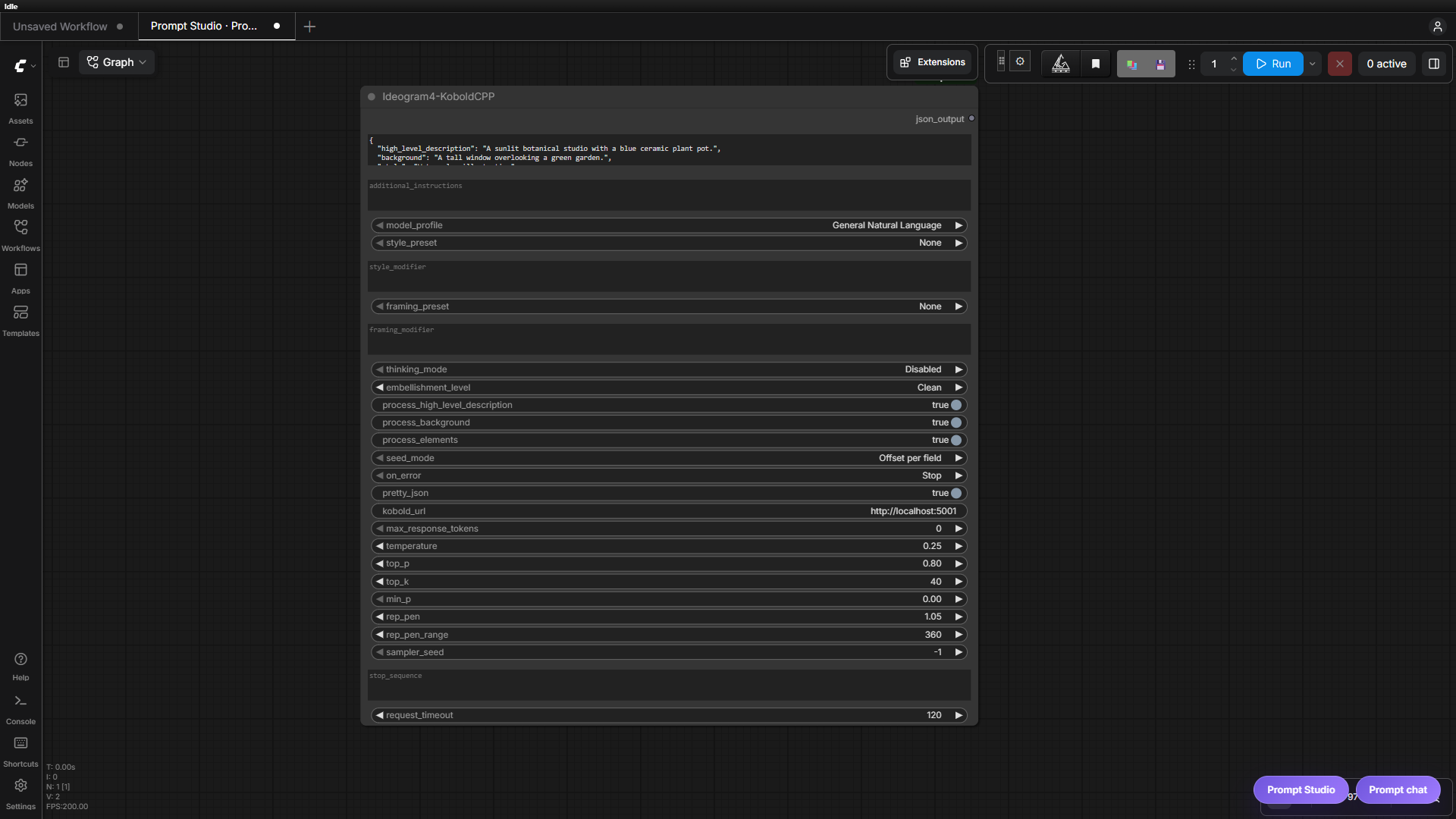The width and height of the screenshot is (1456, 819).
Task: Click the framing_modifier text field
Action: click(x=669, y=339)
